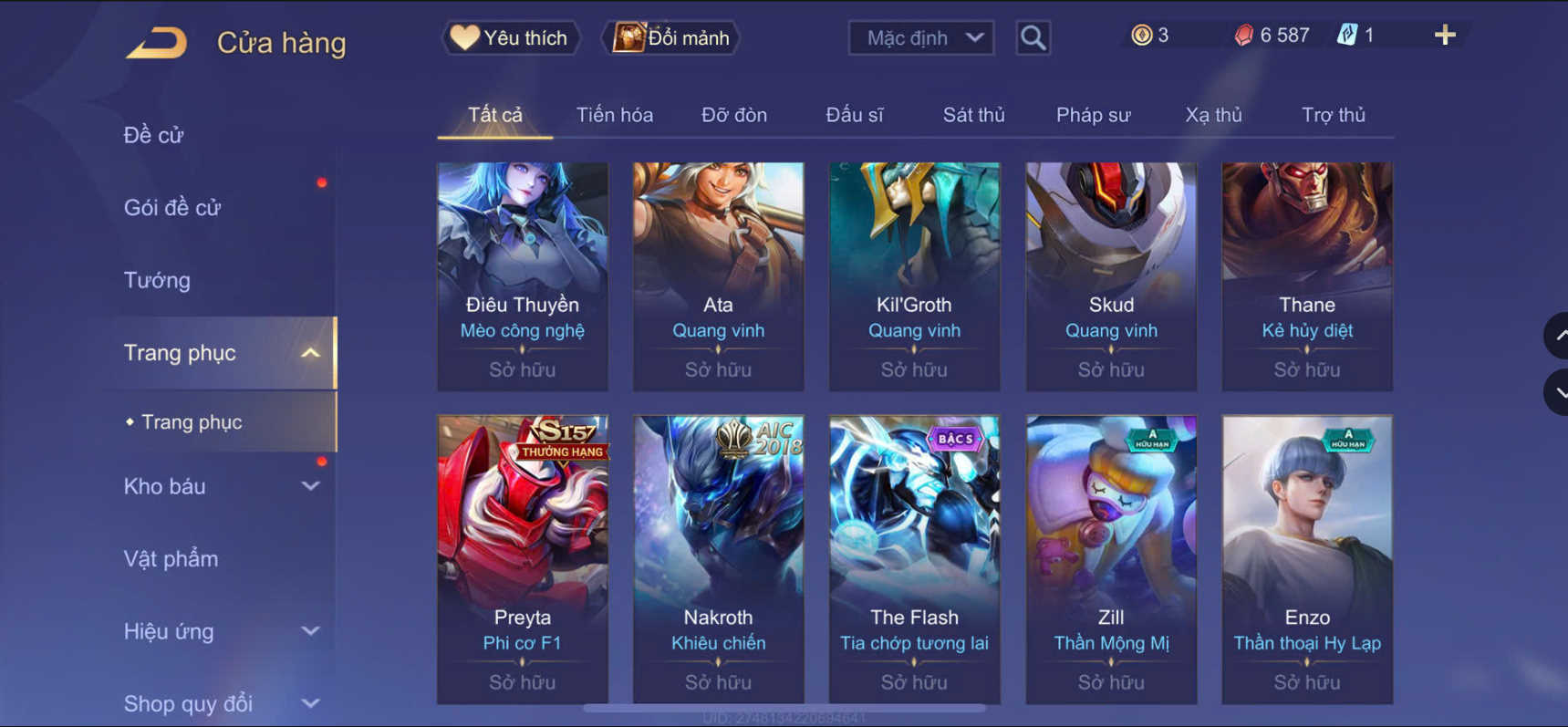Open the Yêu thích favorites heart
Image resolution: width=1568 pixels, height=727 pixels.
pos(511,37)
